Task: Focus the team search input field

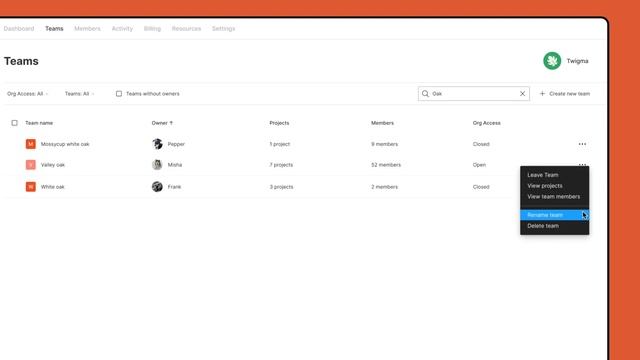Action: (x=473, y=93)
